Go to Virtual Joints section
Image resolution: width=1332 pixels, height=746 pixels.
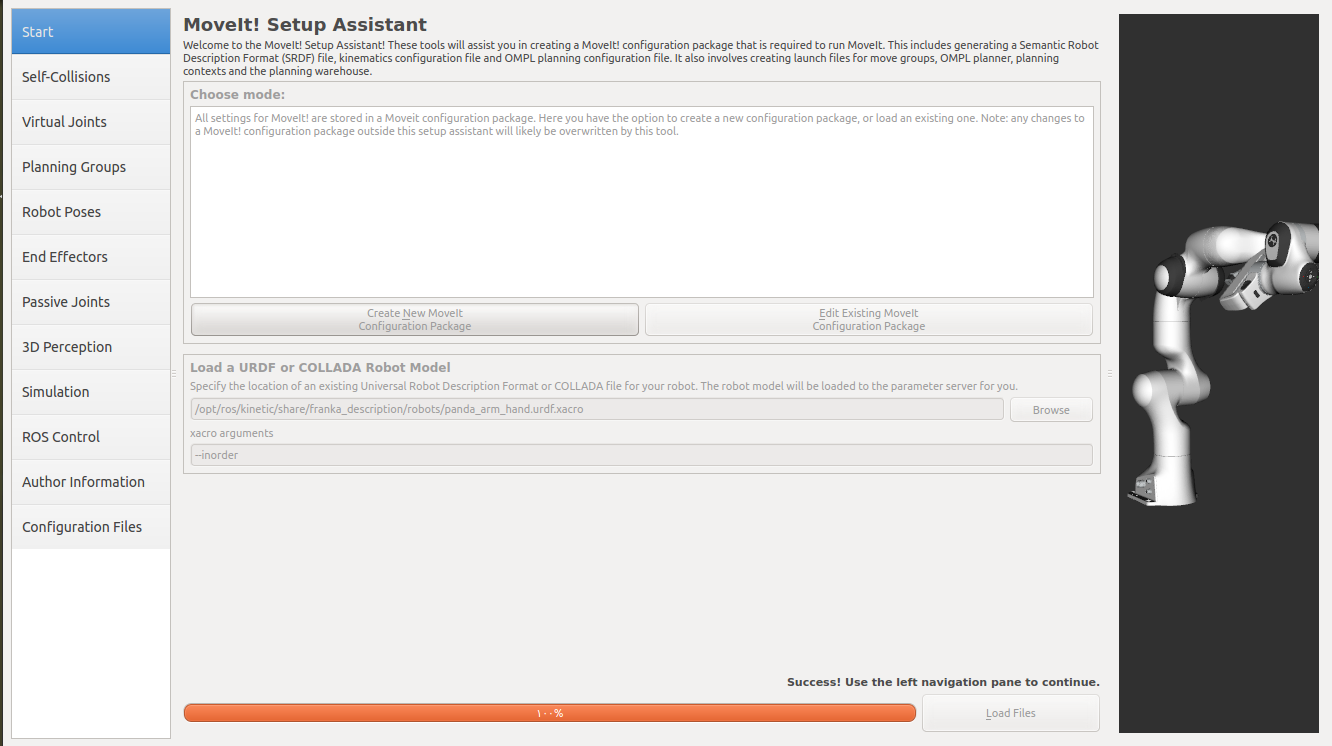click(91, 122)
